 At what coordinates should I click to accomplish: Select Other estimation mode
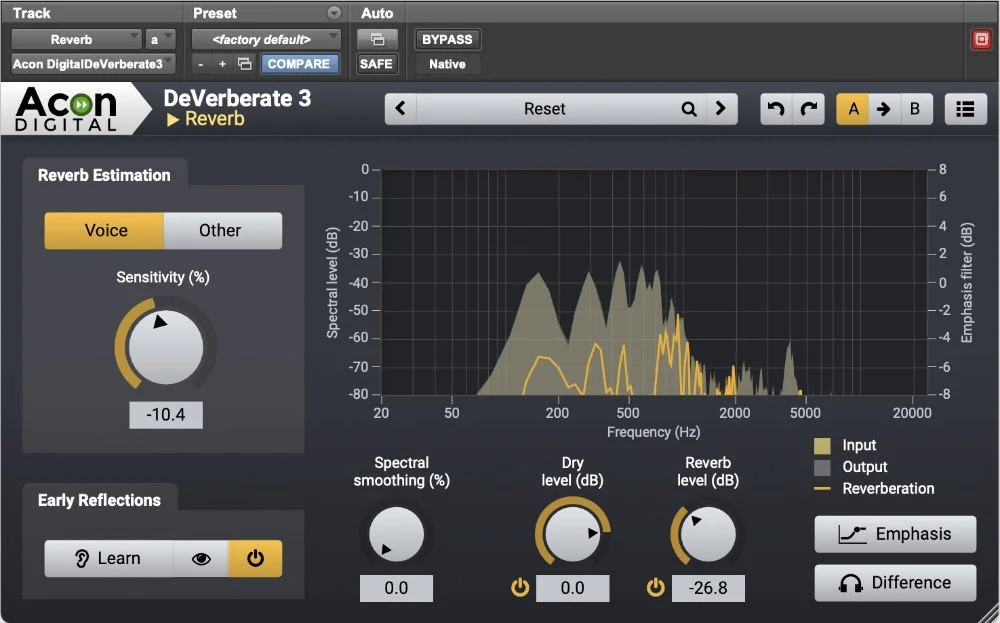223,230
